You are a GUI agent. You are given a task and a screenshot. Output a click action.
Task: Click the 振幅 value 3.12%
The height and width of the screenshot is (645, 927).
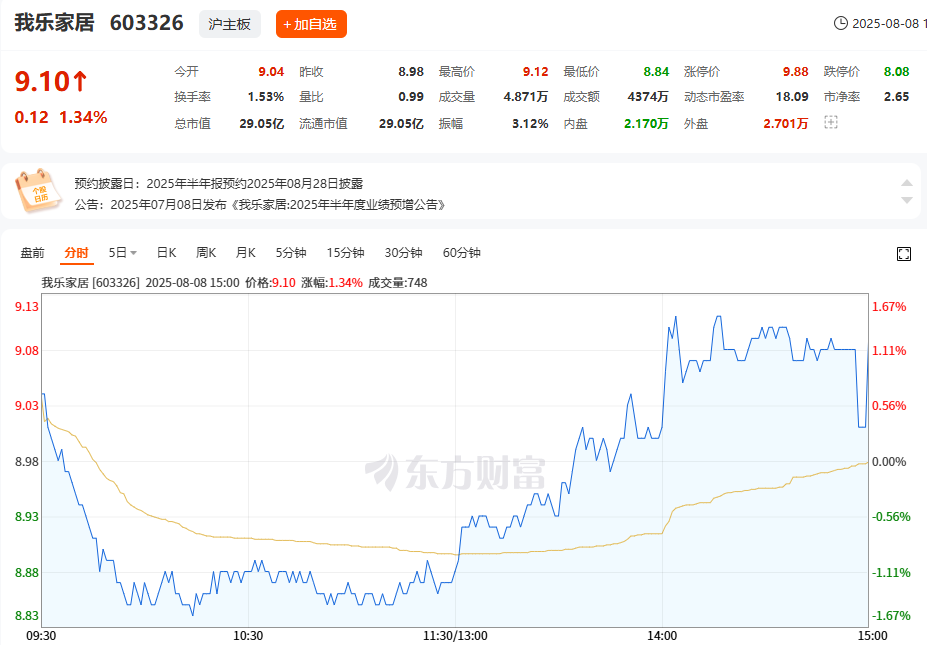coord(530,124)
